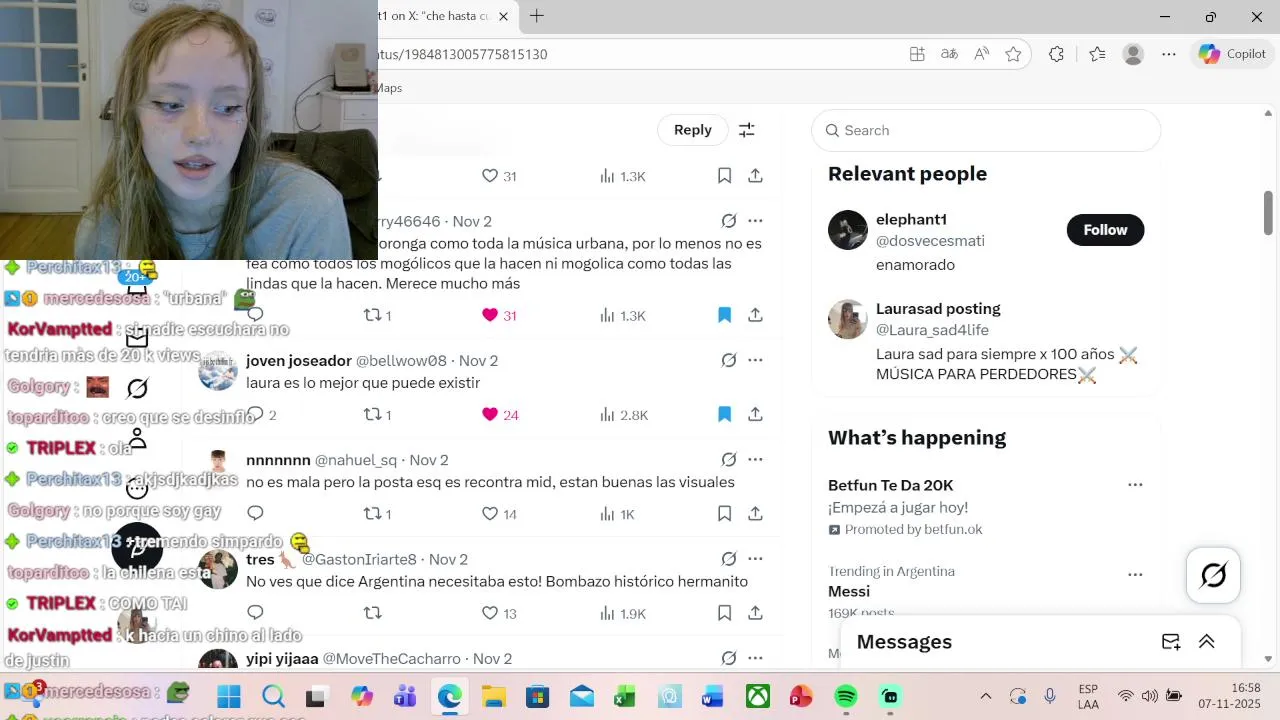Open more menu for Betfun promoted trend
This screenshot has height=720, width=1280.
[x=1135, y=485]
